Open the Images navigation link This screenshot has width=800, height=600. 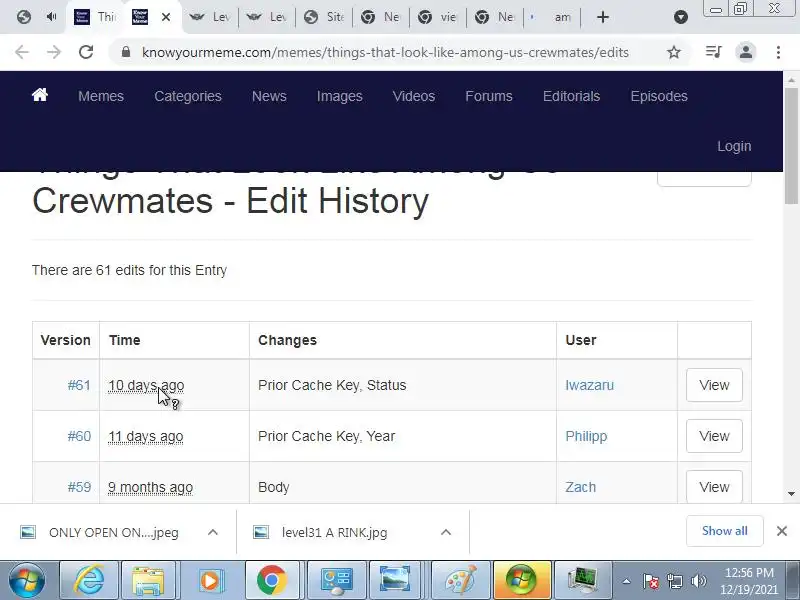[339, 96]
